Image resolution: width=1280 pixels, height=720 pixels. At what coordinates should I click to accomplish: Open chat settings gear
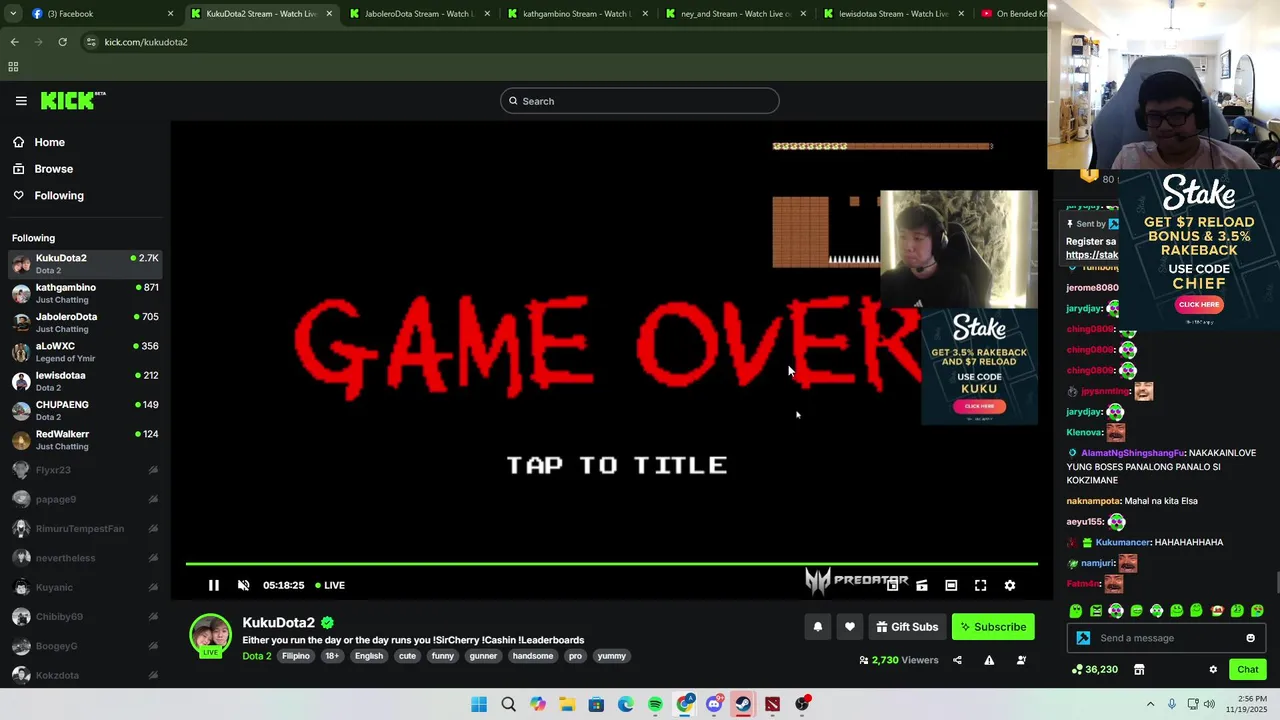coord(1213,669)
